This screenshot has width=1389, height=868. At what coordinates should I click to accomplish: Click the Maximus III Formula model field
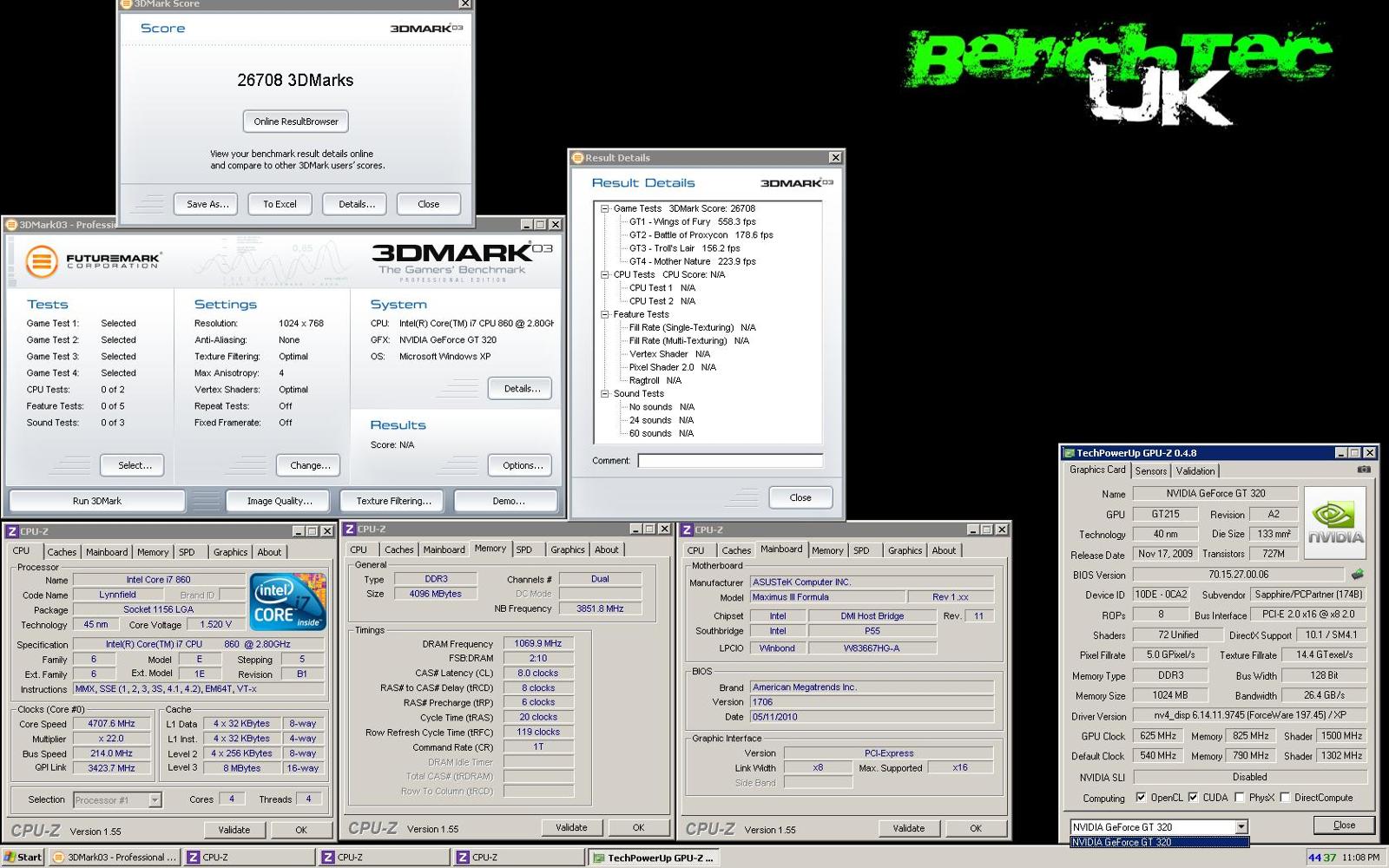[x=828, y=597]
